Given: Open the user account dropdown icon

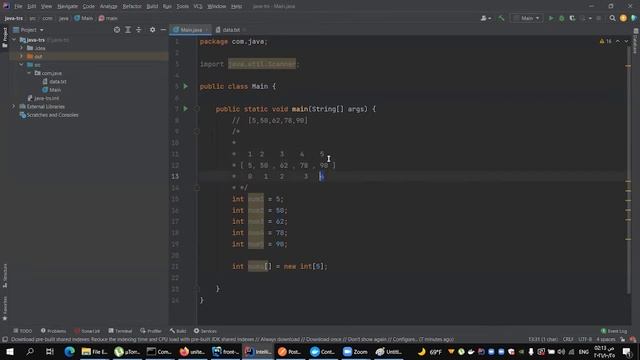Looking at the screenshot, I should (486, 18).
